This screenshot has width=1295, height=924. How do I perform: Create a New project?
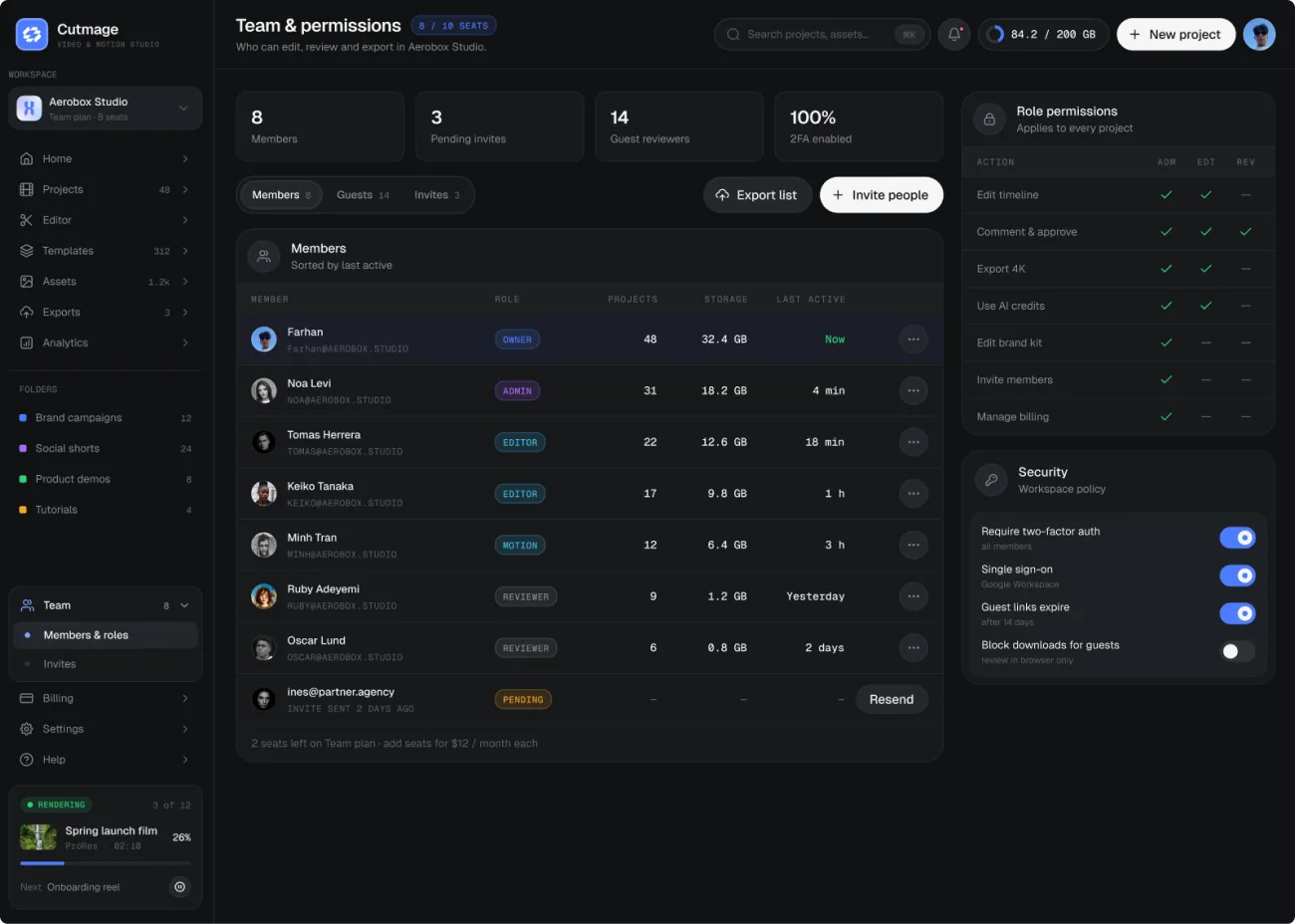click(x=1176, y=34)
